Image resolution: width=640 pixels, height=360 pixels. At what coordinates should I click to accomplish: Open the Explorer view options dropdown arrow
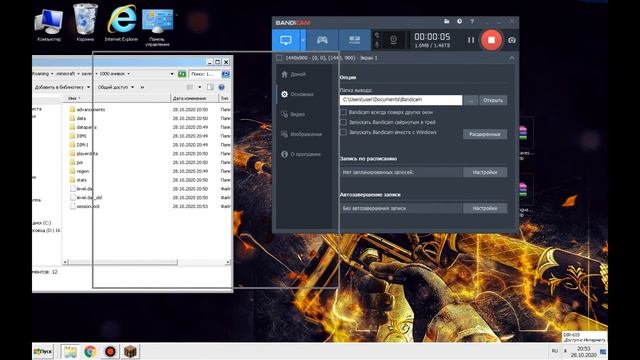coord(200,87)
